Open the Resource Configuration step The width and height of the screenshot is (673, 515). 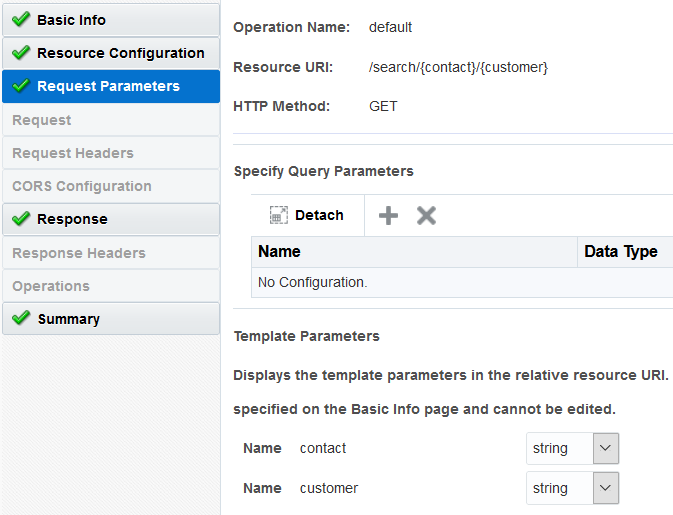pyautogui.click(x=120, y=53)
